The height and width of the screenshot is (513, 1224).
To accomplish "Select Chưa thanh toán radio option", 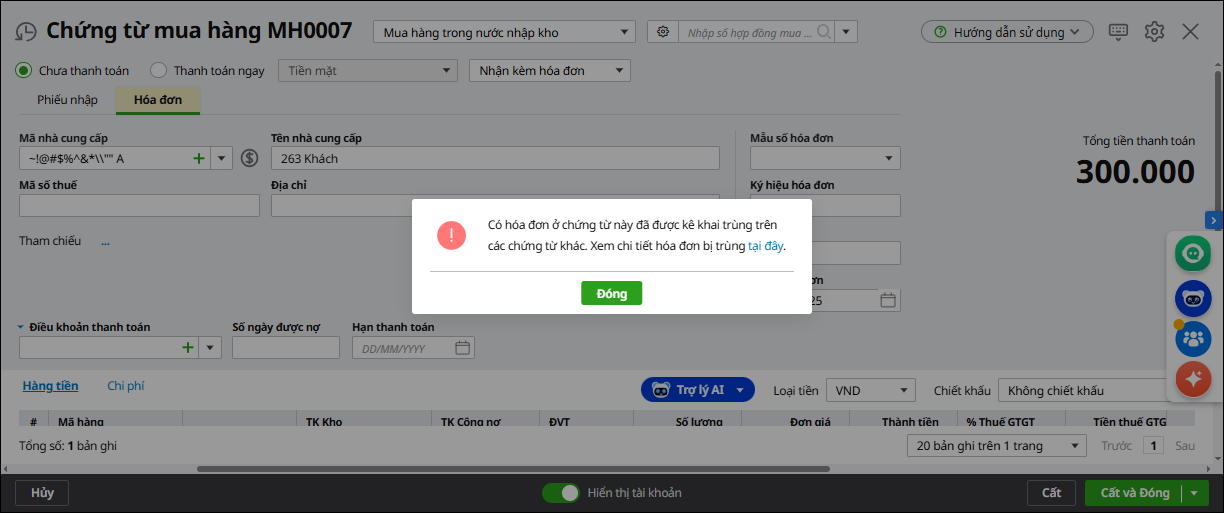I will [23, 70].
